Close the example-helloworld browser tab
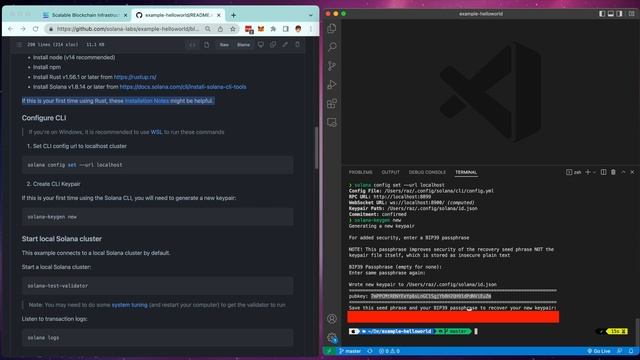The height and width of the screenshot is (360, 640). (x=219, y=15)
